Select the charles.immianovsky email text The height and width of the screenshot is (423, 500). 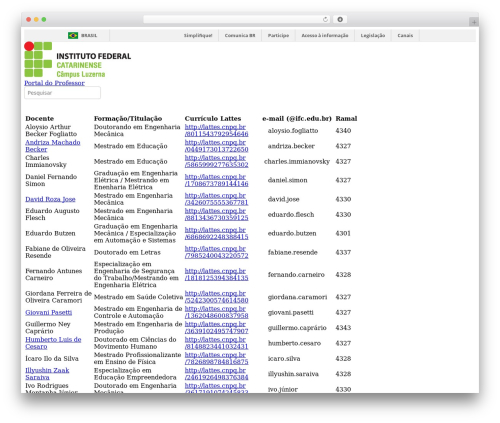click(x=297, y=161)
